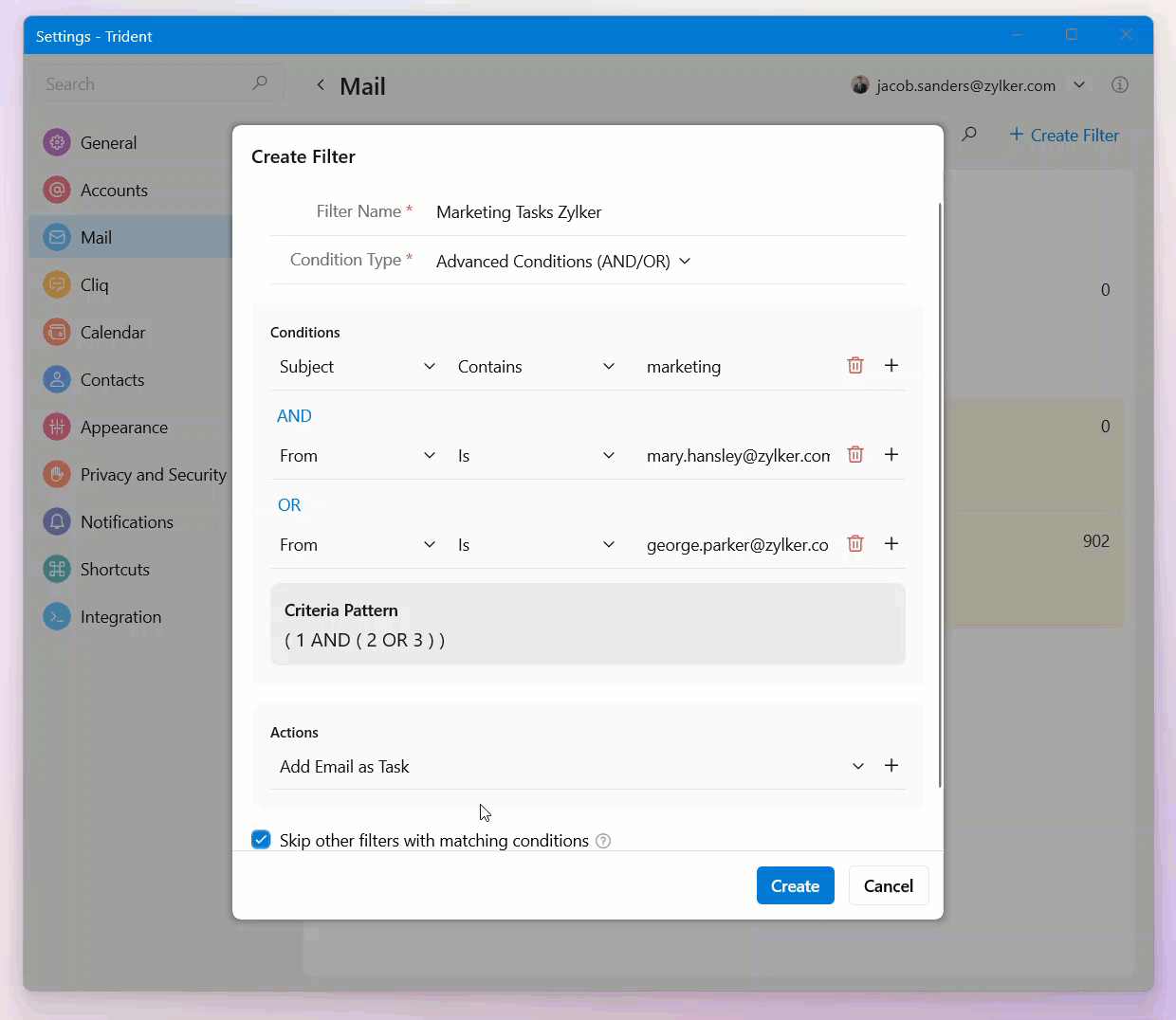
Task: Add another action with the plus icon
Action: (891, 766)
